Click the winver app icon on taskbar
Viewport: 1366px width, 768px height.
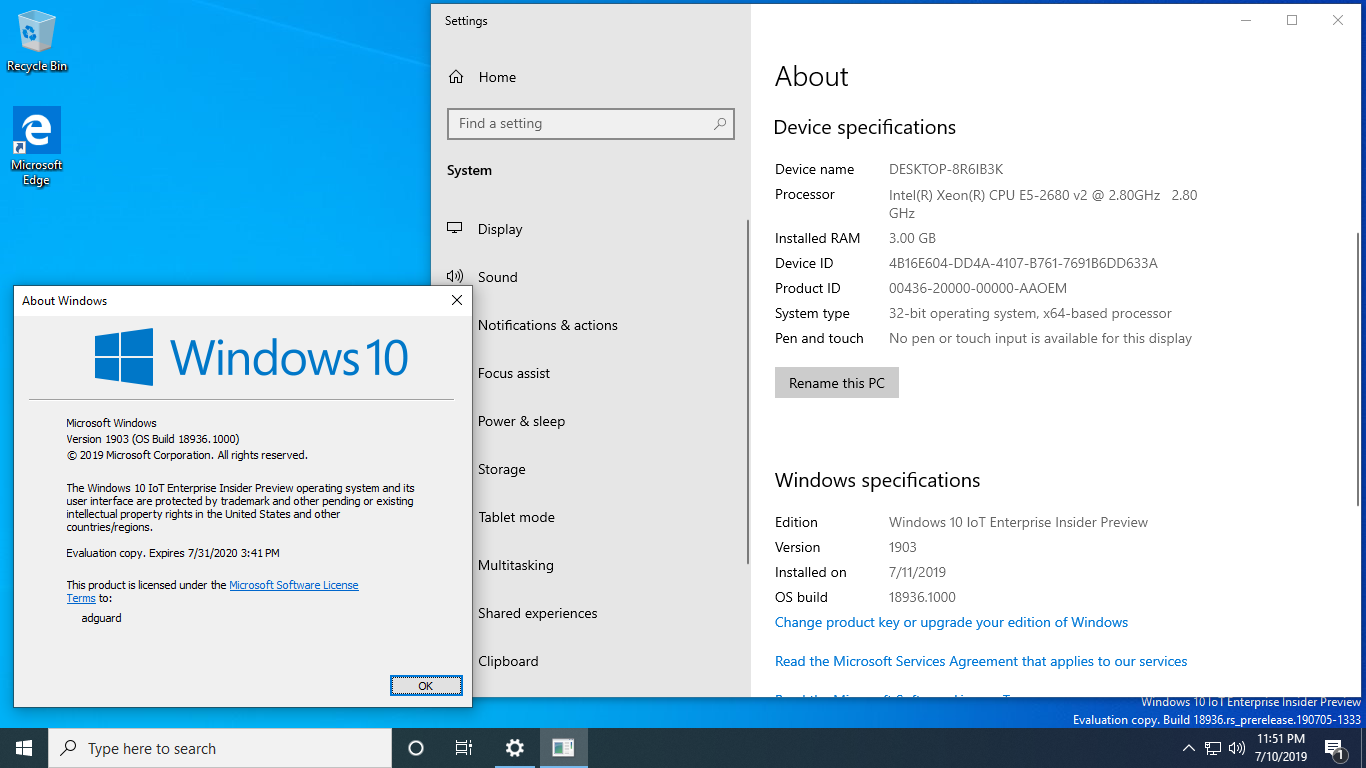tap(563, 748)
